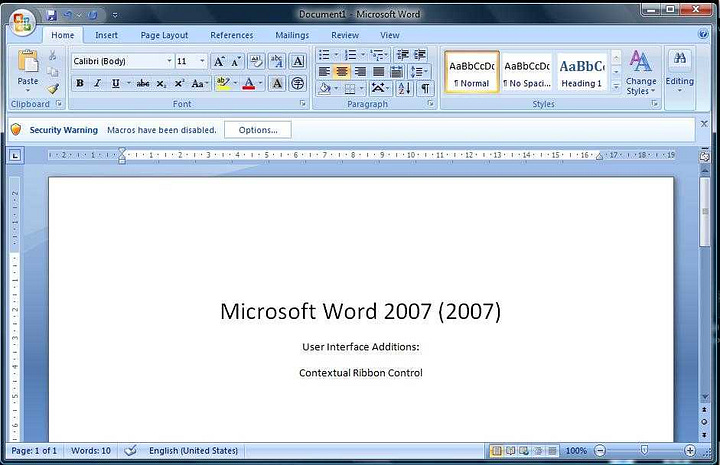Shrink font size with the small A
The image size is (720, 465).
tap(236, 61)
